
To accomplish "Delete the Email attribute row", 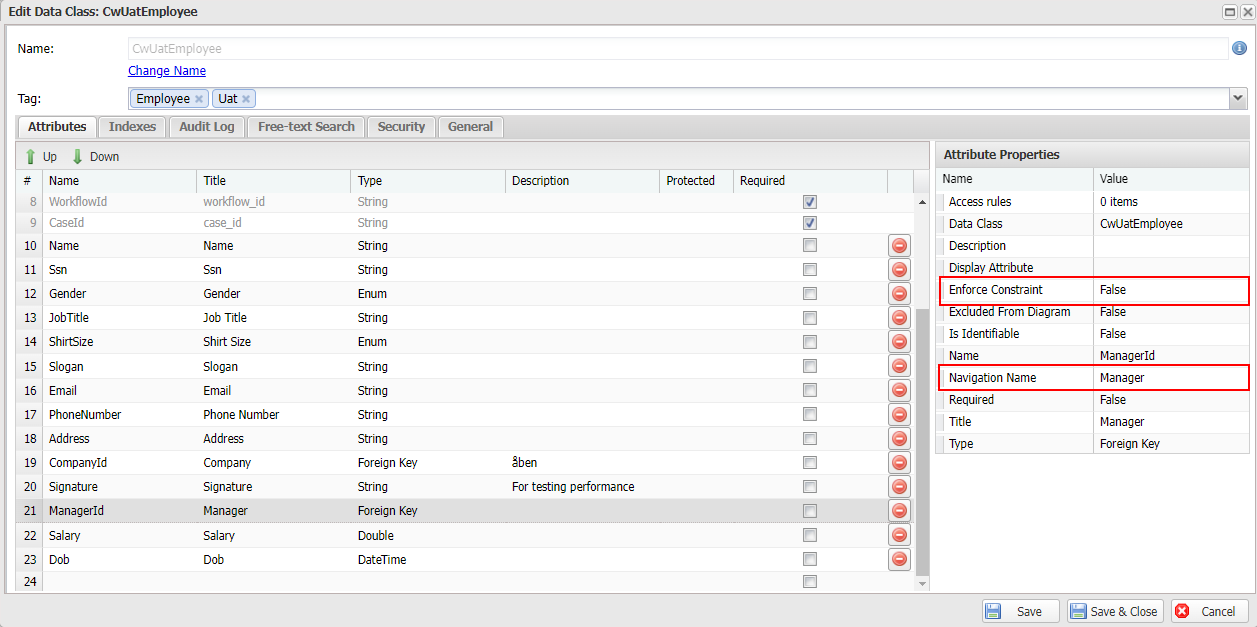I will 899,391.
